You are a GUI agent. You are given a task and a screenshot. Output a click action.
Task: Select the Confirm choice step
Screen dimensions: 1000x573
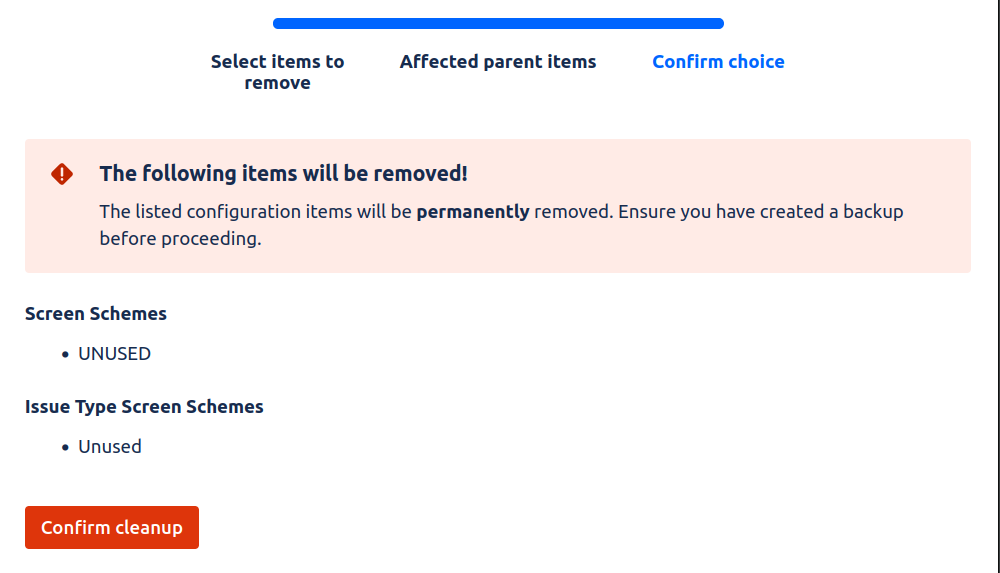click(718, 62)
